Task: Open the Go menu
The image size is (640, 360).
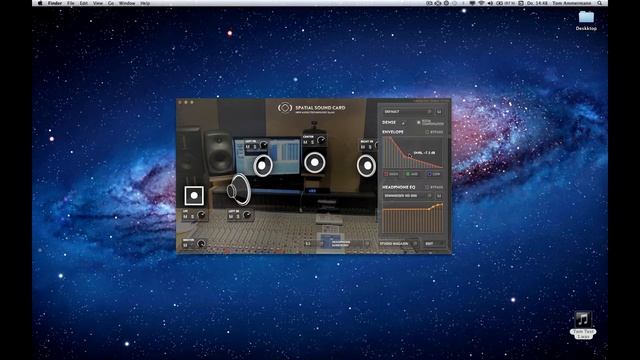Action: [111, 3]
